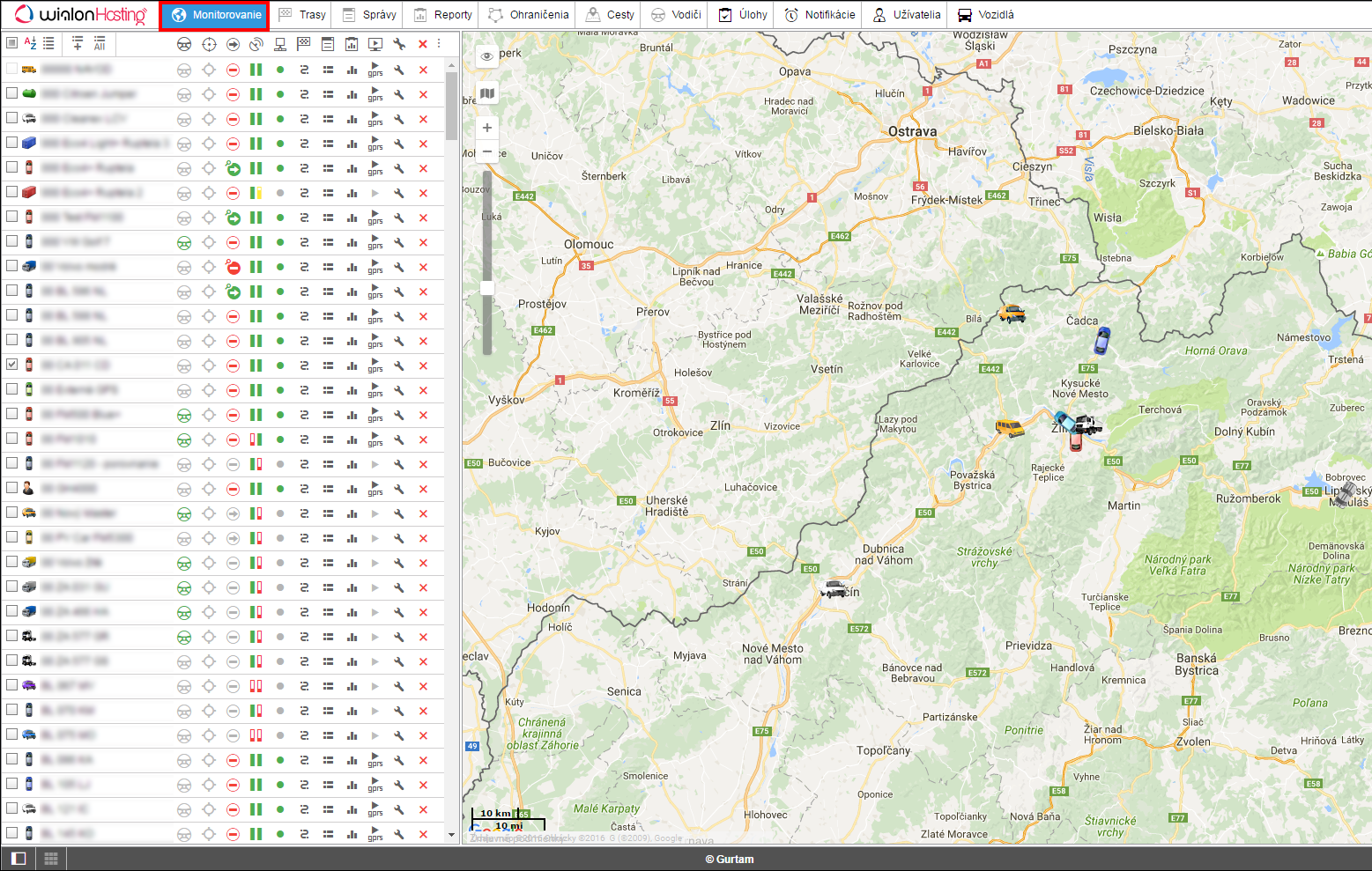1372x871 pixels.
Task: Uncheck the checked unit checkbox in list
Action: 11,364
